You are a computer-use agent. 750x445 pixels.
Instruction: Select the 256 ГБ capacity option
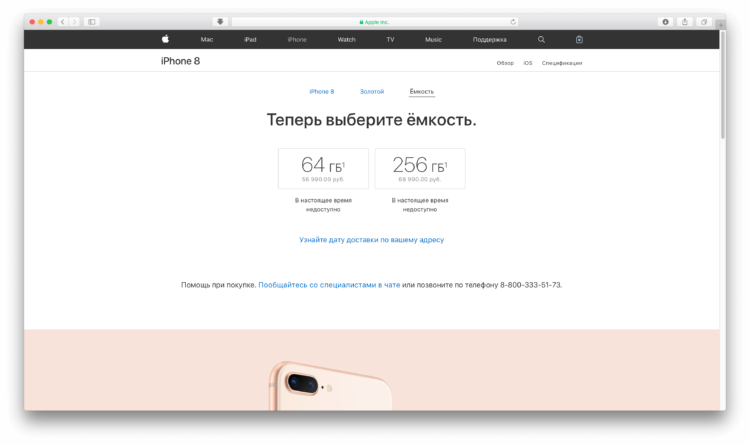(420, 168)
